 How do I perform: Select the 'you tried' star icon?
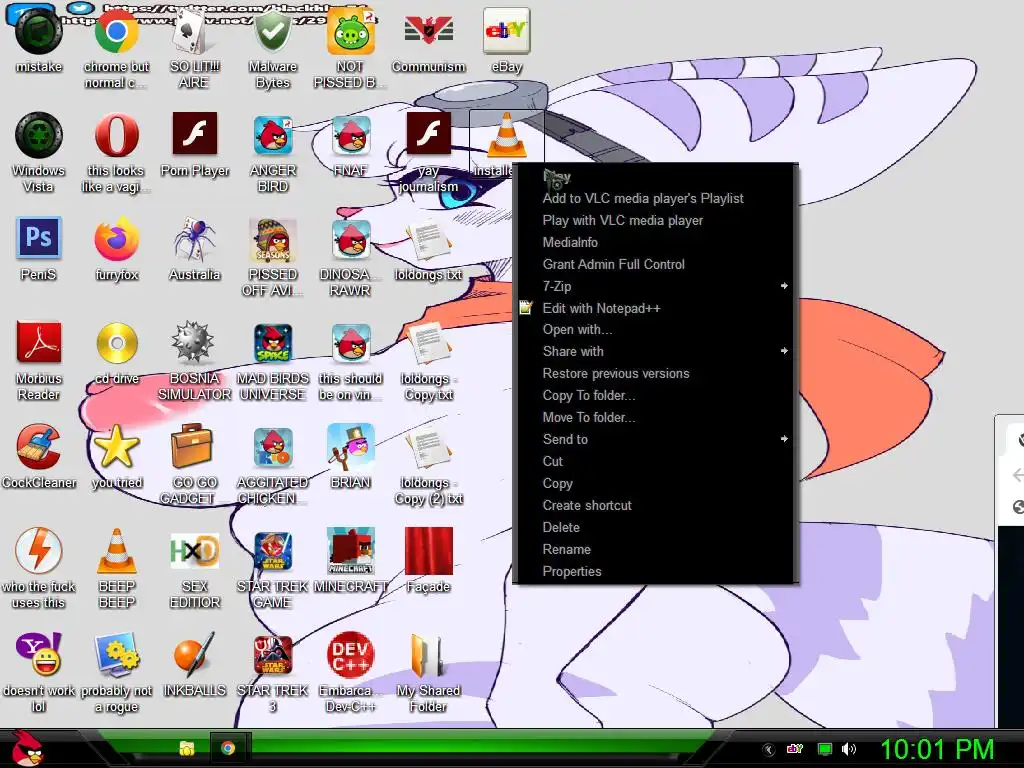(116, 447)
